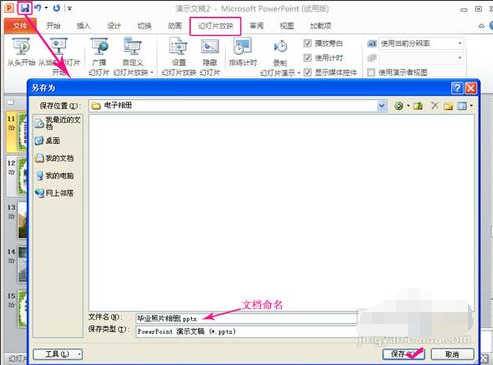Select slide 13 thumbnail in slide panel

[x=22, y=220]
